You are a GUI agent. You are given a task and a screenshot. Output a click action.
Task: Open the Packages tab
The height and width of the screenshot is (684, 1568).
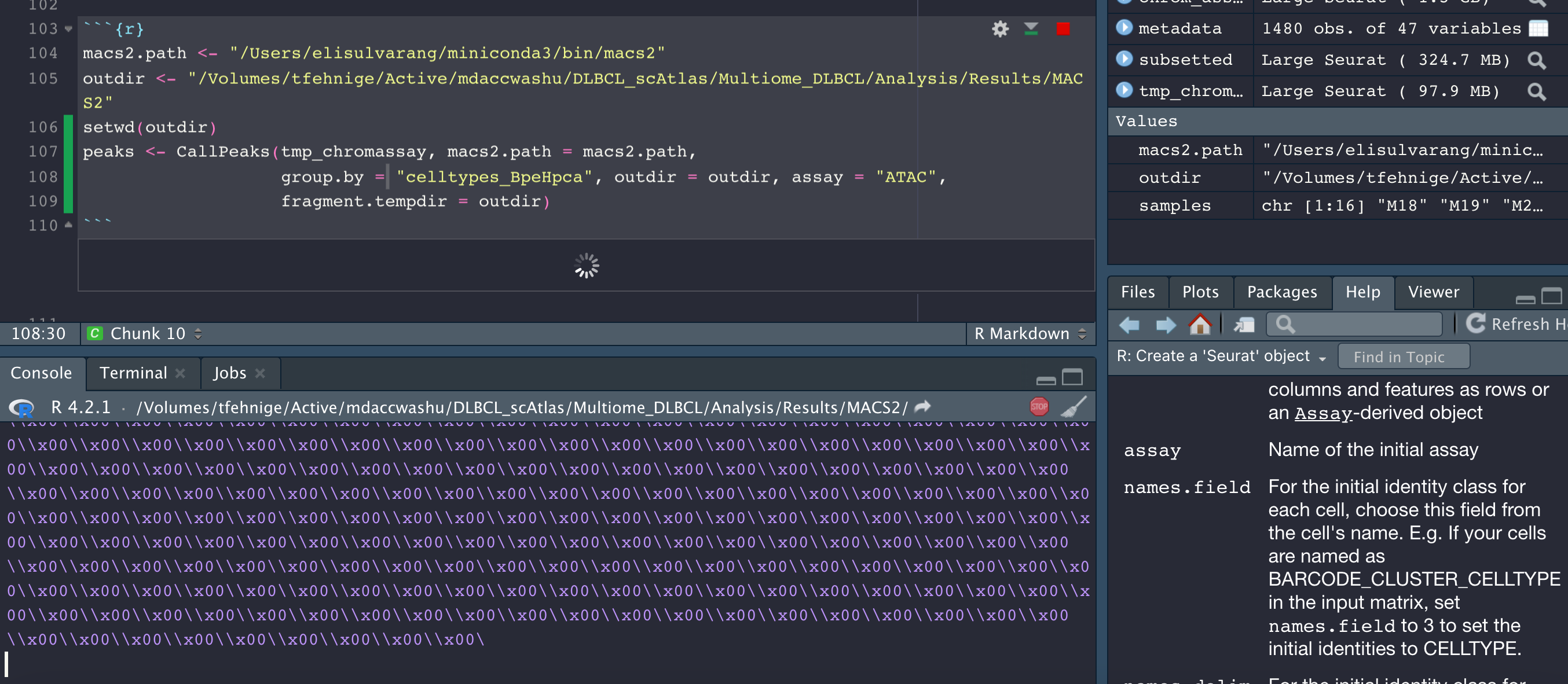(1282, 292)
